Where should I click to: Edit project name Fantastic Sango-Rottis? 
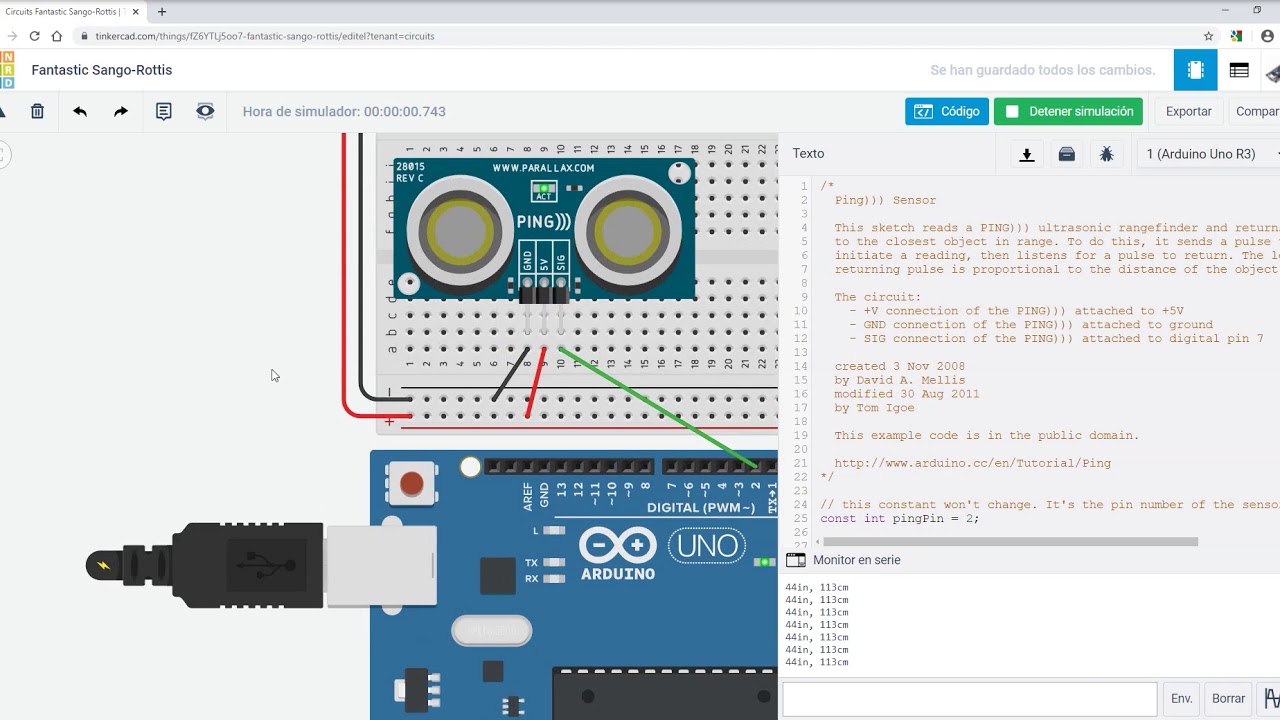(102, 70)
